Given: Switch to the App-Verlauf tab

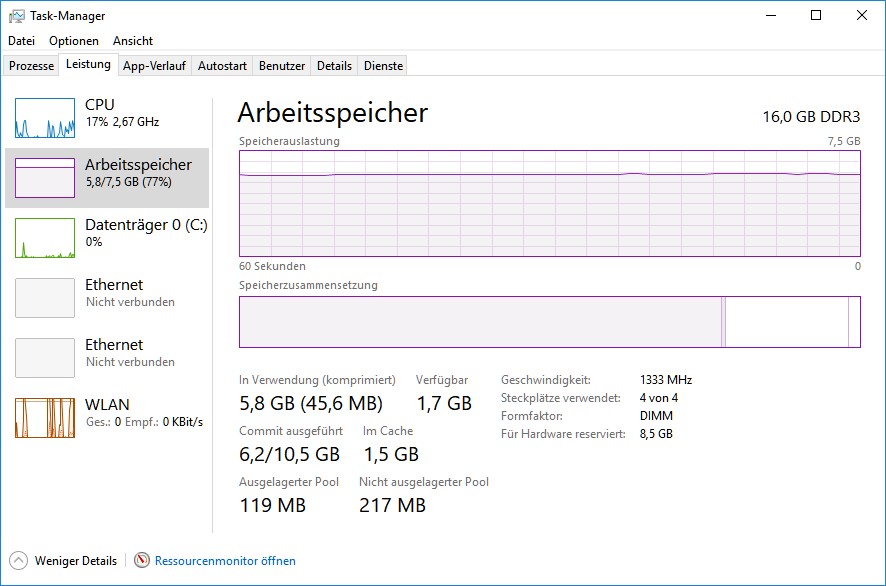Looking at the screenshot, I should pyautogui.click(x=154, y=66).
